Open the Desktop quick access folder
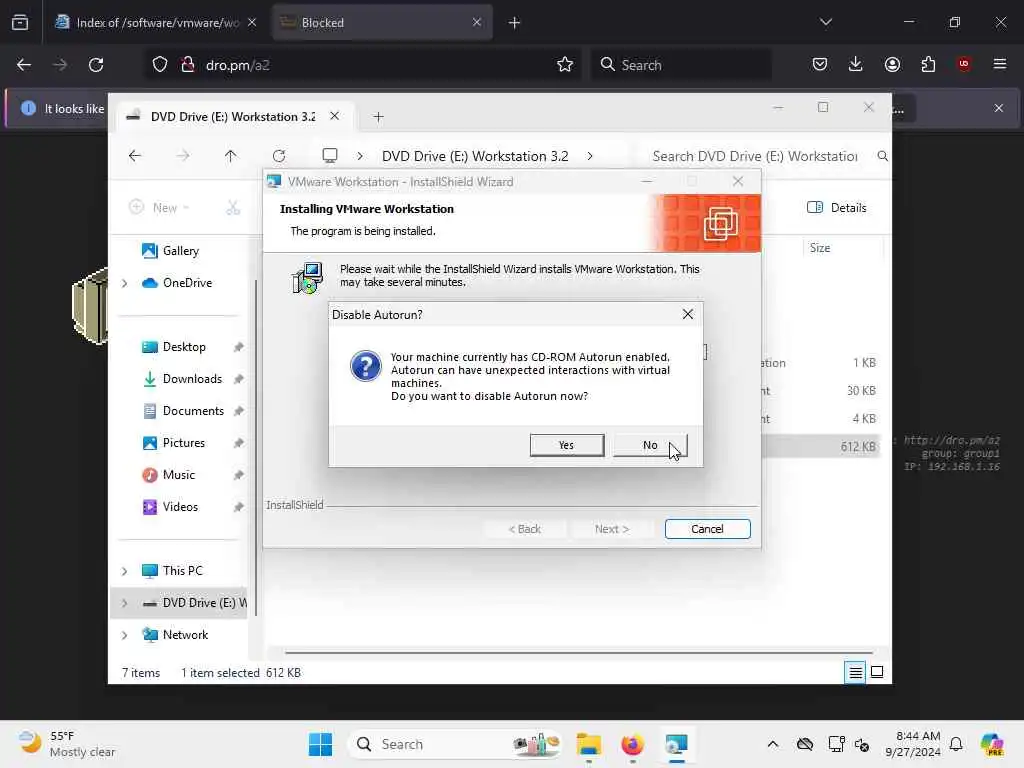The image size is (1024, 768). click(184, 347)
